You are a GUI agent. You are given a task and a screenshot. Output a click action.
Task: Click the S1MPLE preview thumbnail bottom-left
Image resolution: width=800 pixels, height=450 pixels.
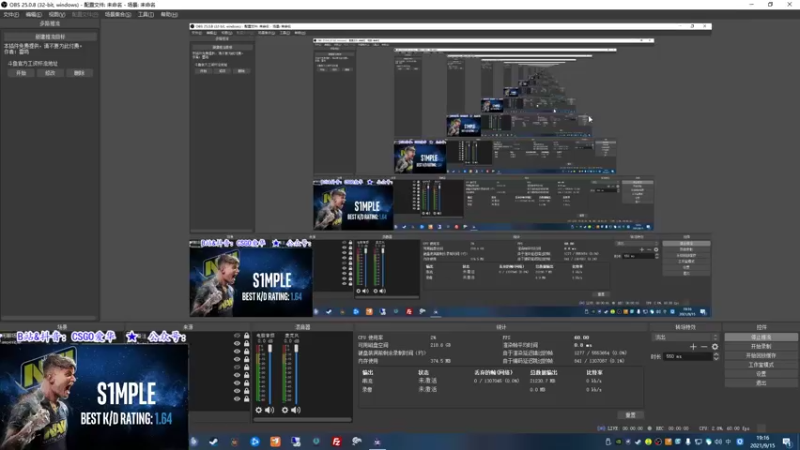coord(94,395)
